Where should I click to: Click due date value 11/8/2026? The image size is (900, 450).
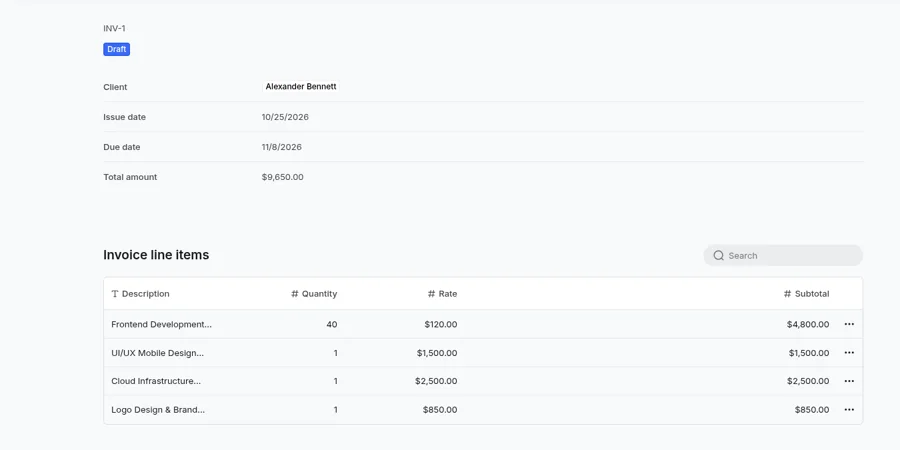tap(282, 147)
